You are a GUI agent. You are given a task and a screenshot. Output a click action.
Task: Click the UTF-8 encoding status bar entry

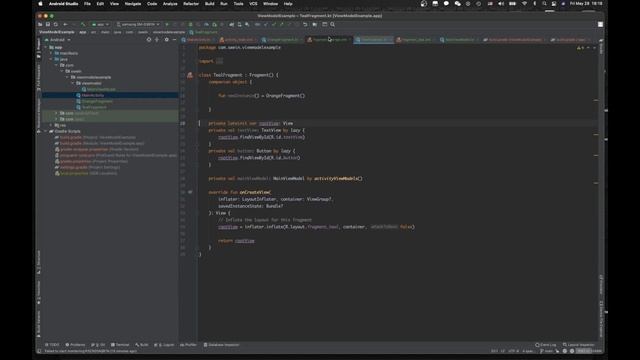(x=513, y=351)
